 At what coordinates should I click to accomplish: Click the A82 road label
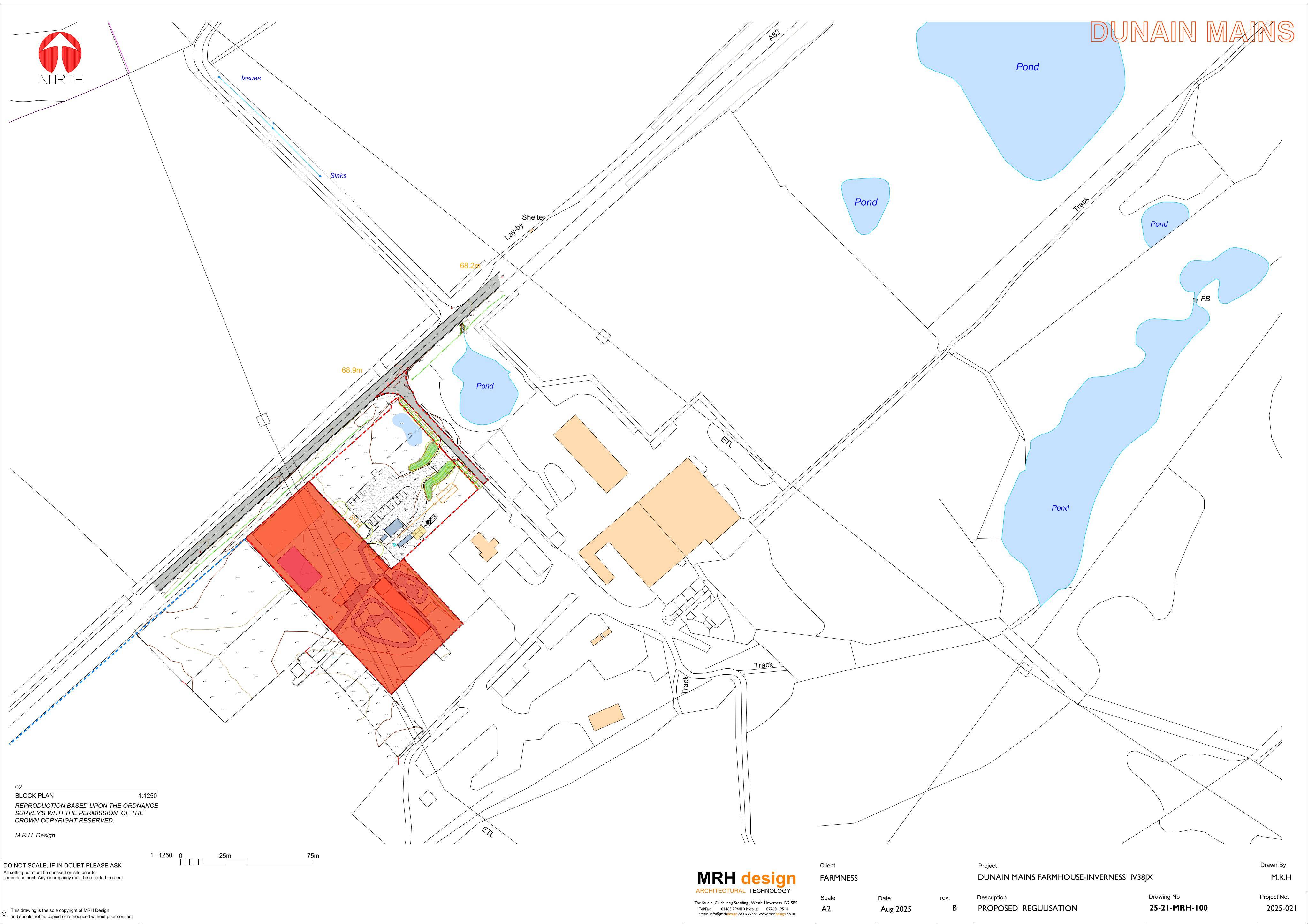point(774,35)
